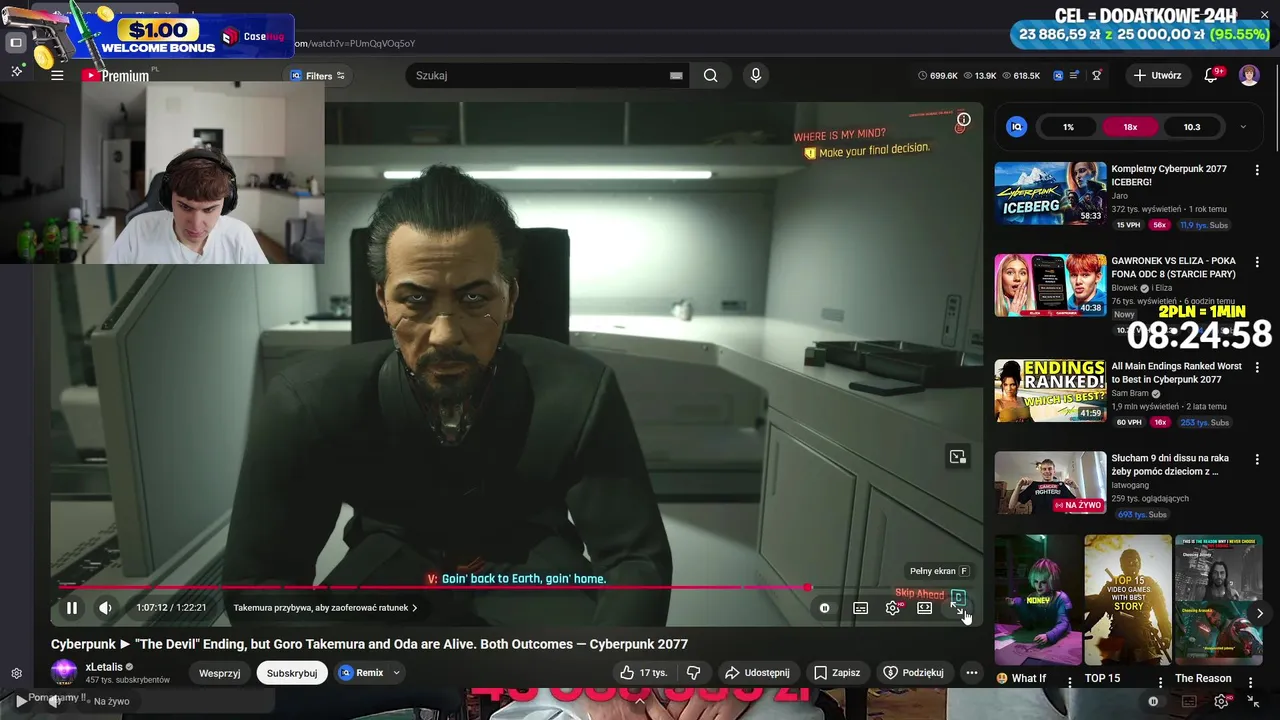
Task: Open the TOP 15 short thumbnail
Action: tap(1128, 600)
